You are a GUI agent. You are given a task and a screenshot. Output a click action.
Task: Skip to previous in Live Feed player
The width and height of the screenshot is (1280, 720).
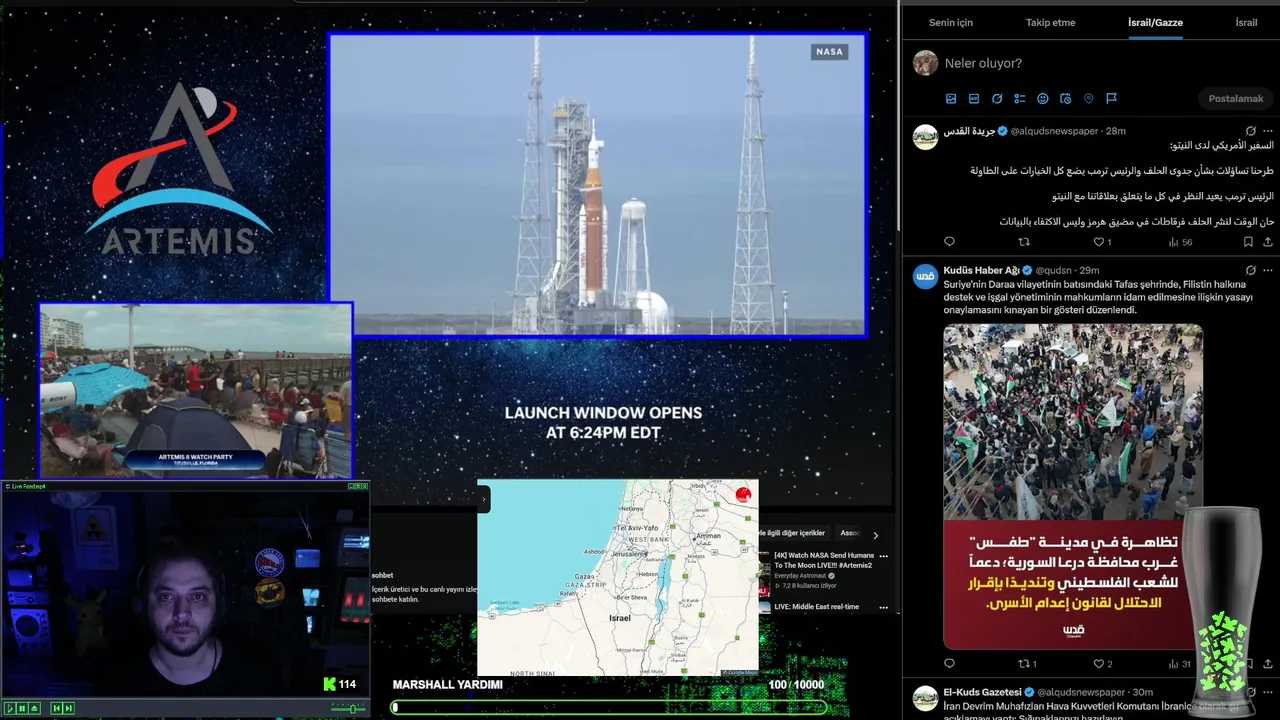56,708
